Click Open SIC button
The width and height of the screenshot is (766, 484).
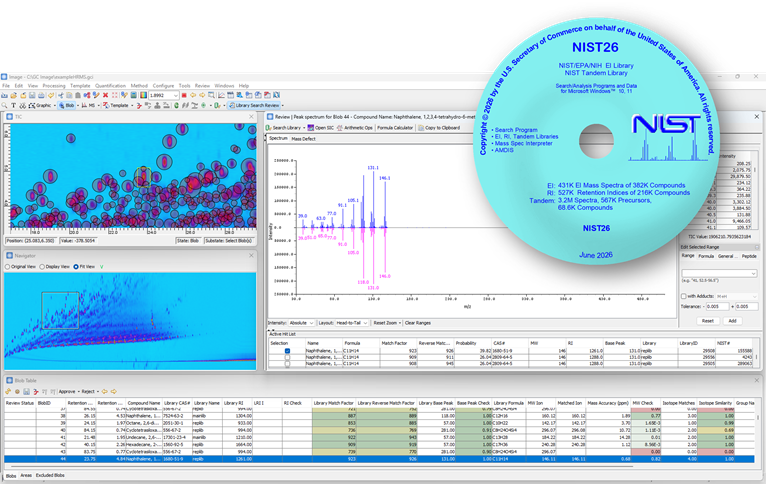coord(320,127)
